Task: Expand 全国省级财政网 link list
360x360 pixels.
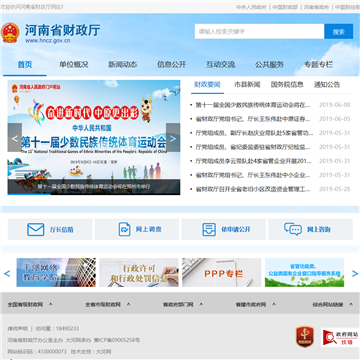Action: click(30, 304)
